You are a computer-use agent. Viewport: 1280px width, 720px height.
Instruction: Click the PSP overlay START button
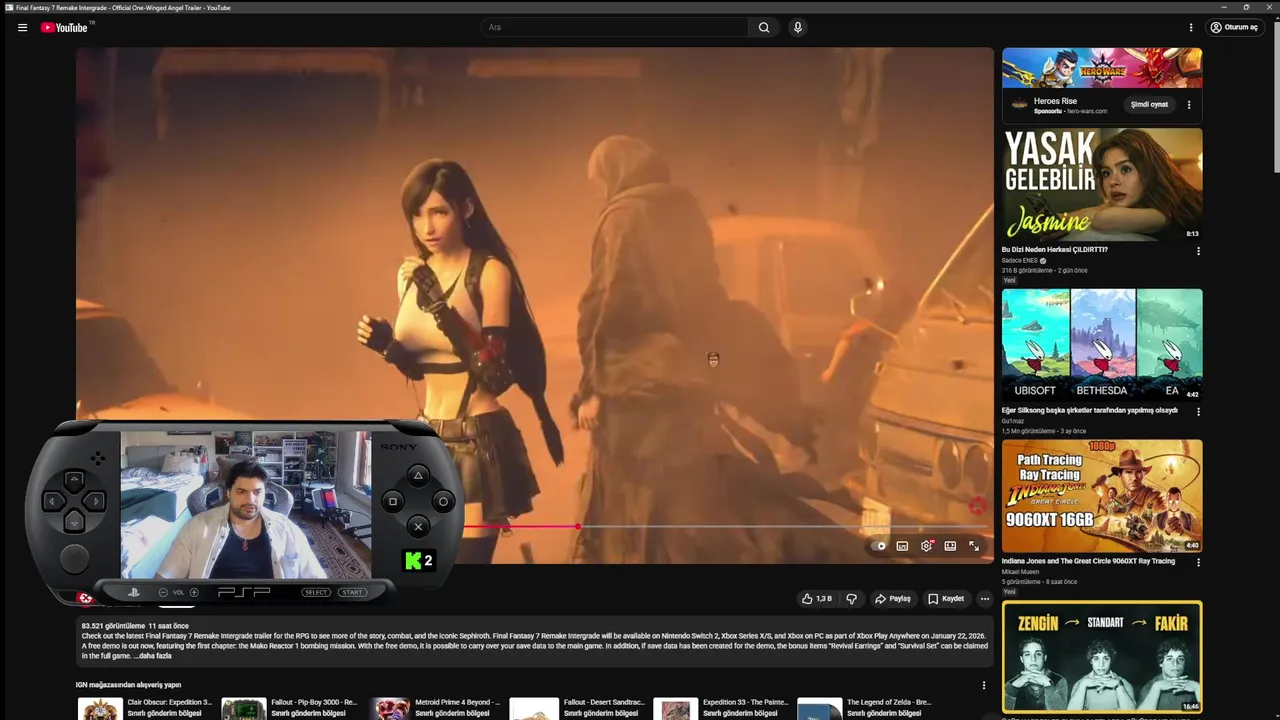pos(351,592)
